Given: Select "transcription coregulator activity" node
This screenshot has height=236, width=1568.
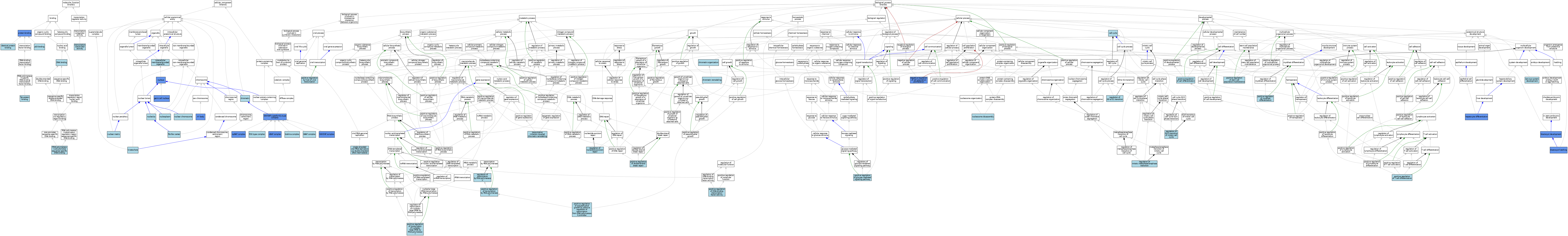Looking at the screenshot, I should (x=80, y=33).
